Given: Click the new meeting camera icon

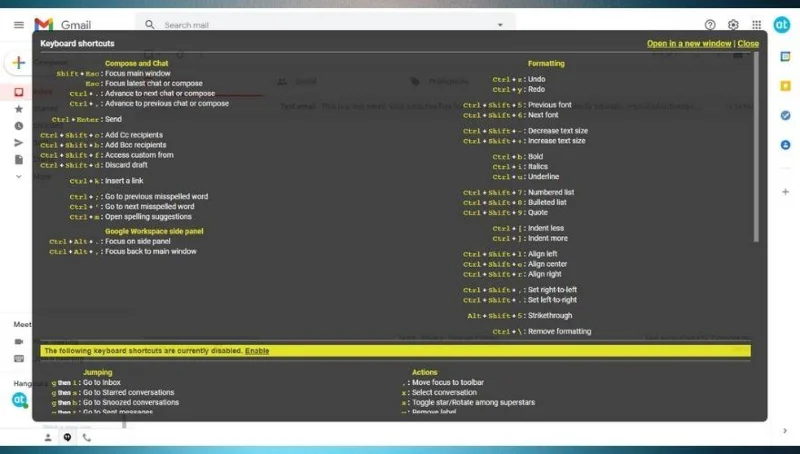Looking at the screenshot, I should (19, 342).
